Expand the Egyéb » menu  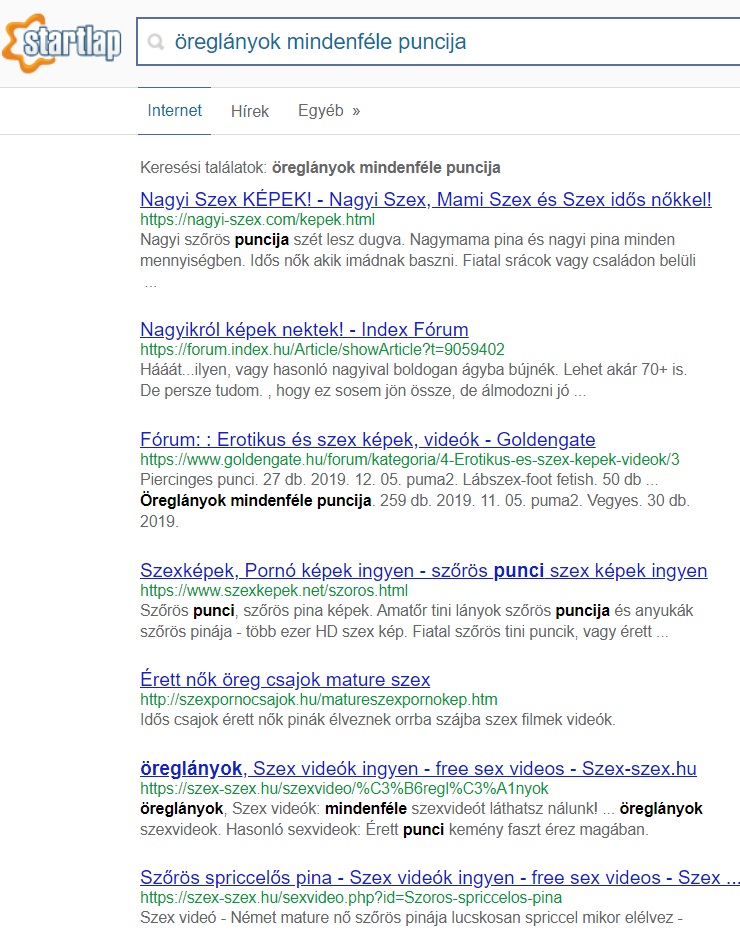[x=329, y=111]
